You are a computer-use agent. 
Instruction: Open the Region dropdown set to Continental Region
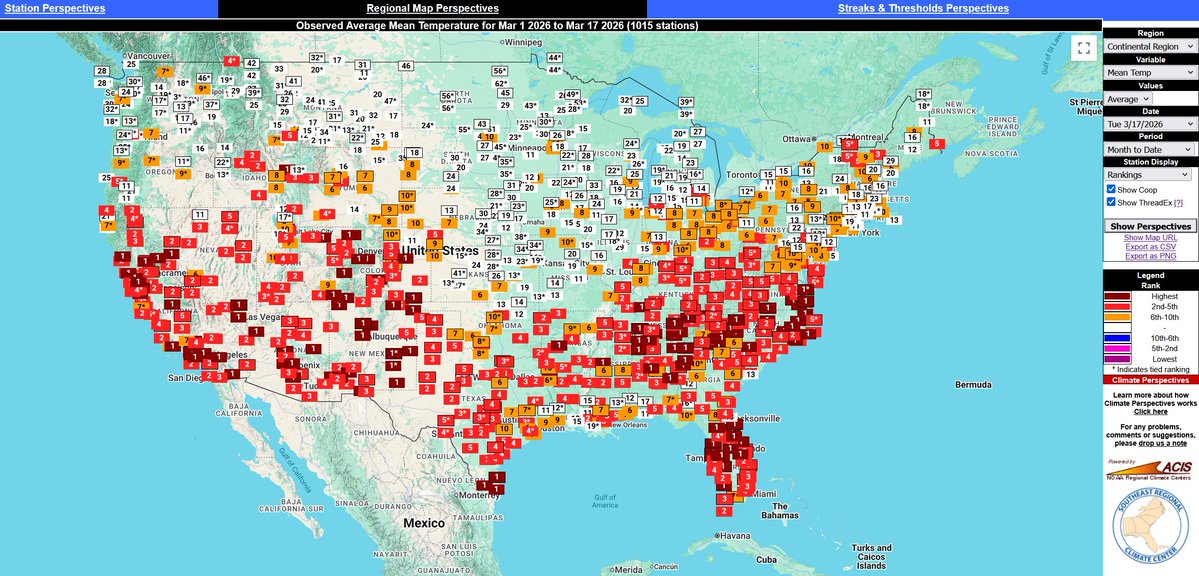[x=1150, y=46]
